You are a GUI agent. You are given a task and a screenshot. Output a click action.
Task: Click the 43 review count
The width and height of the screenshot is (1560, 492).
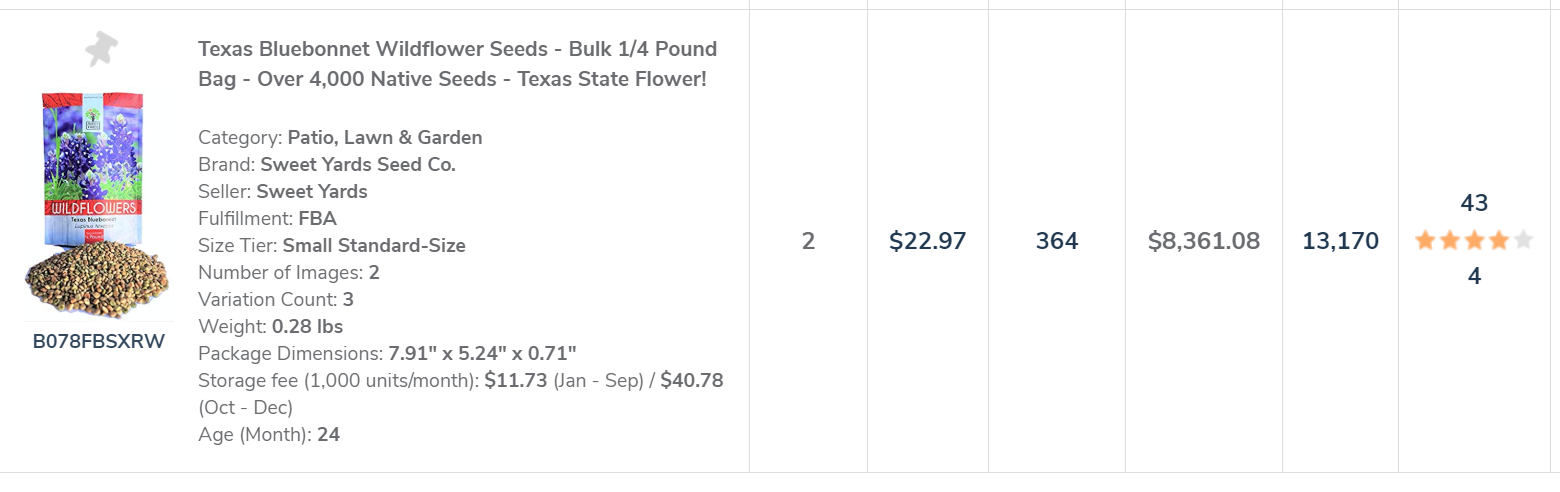pos(1474,204)
